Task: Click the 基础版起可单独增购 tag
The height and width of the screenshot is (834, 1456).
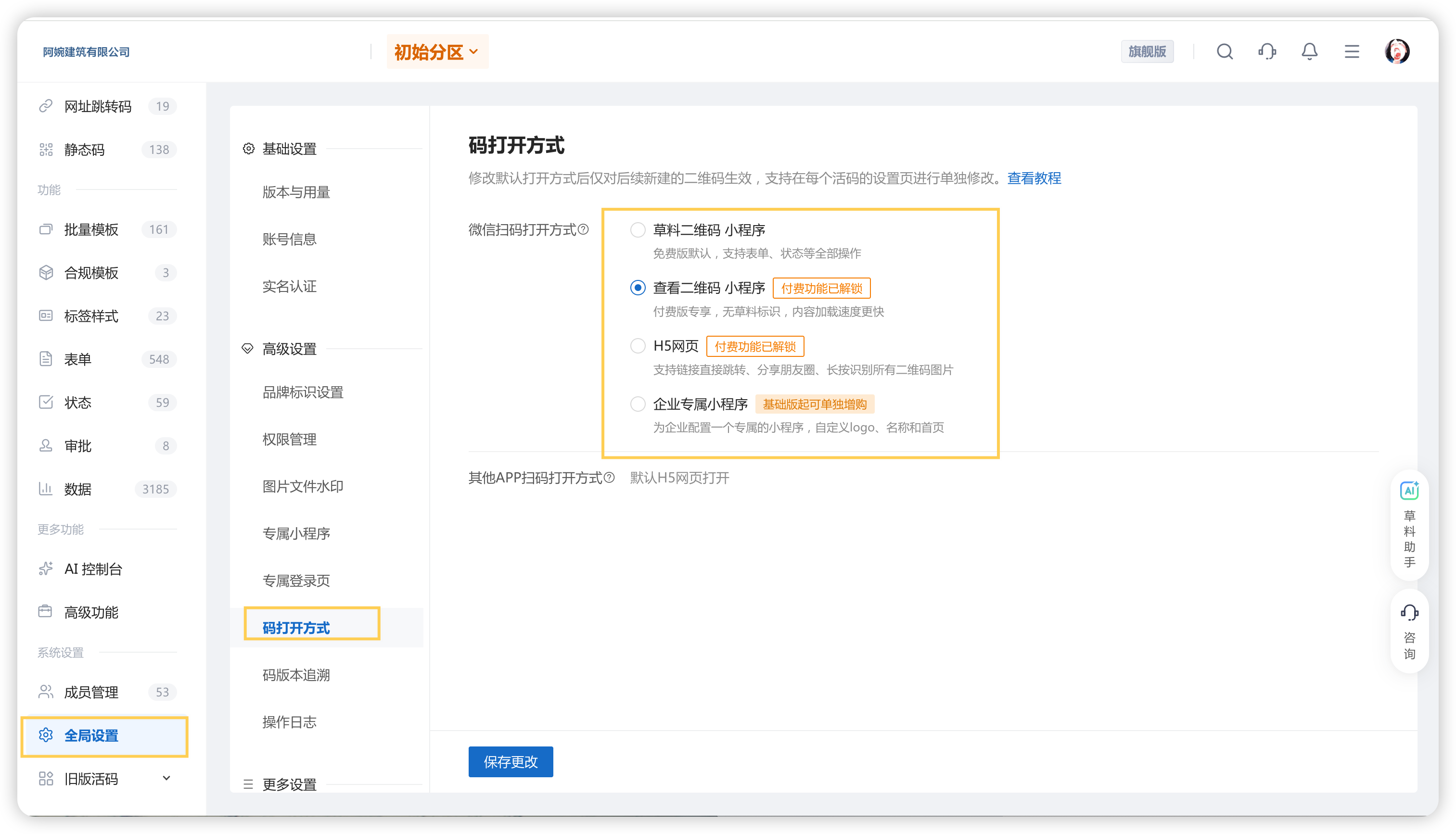Action: [815, 404]
